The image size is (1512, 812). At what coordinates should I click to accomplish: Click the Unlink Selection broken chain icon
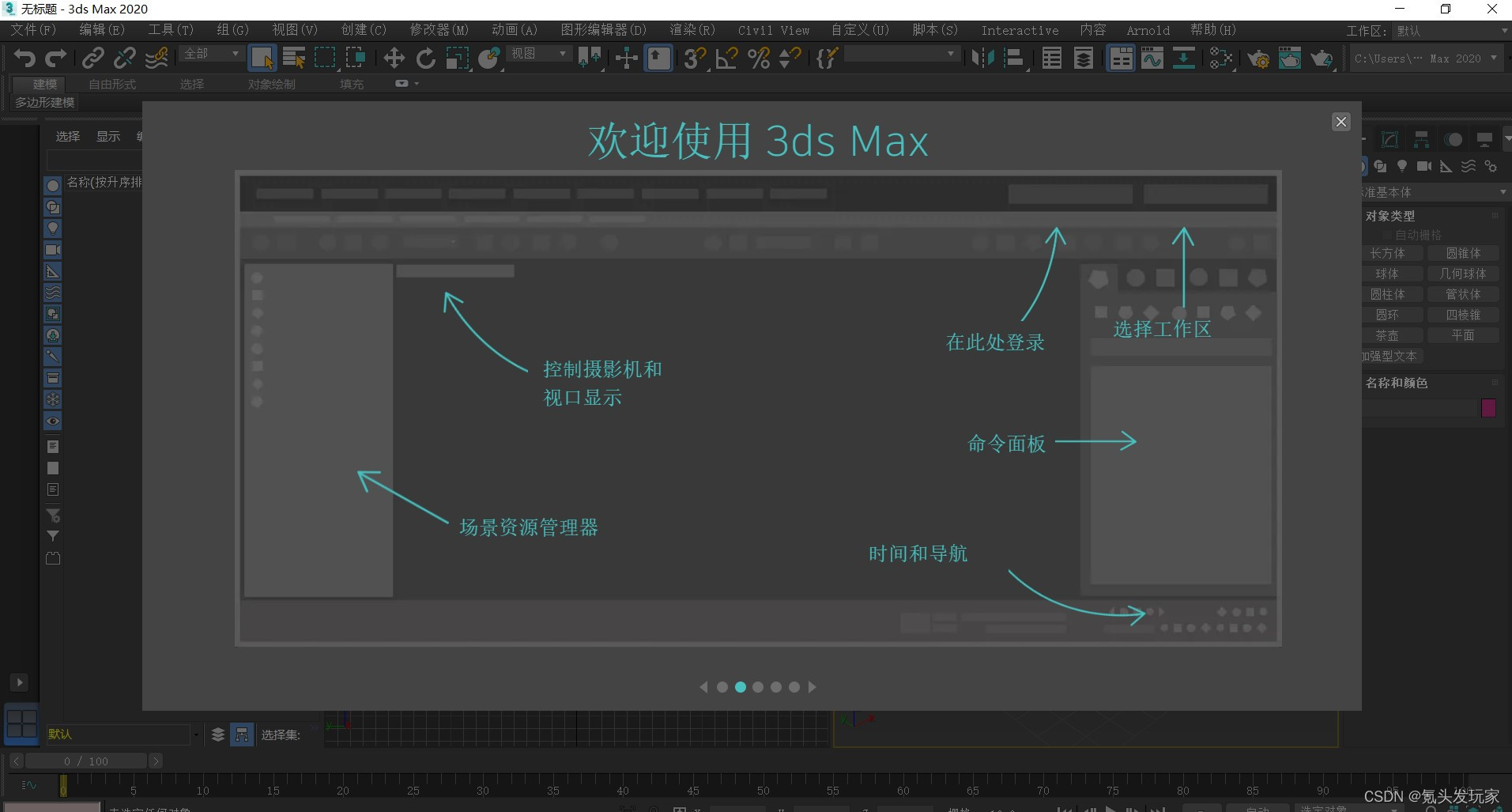click(x=125, y=58)
